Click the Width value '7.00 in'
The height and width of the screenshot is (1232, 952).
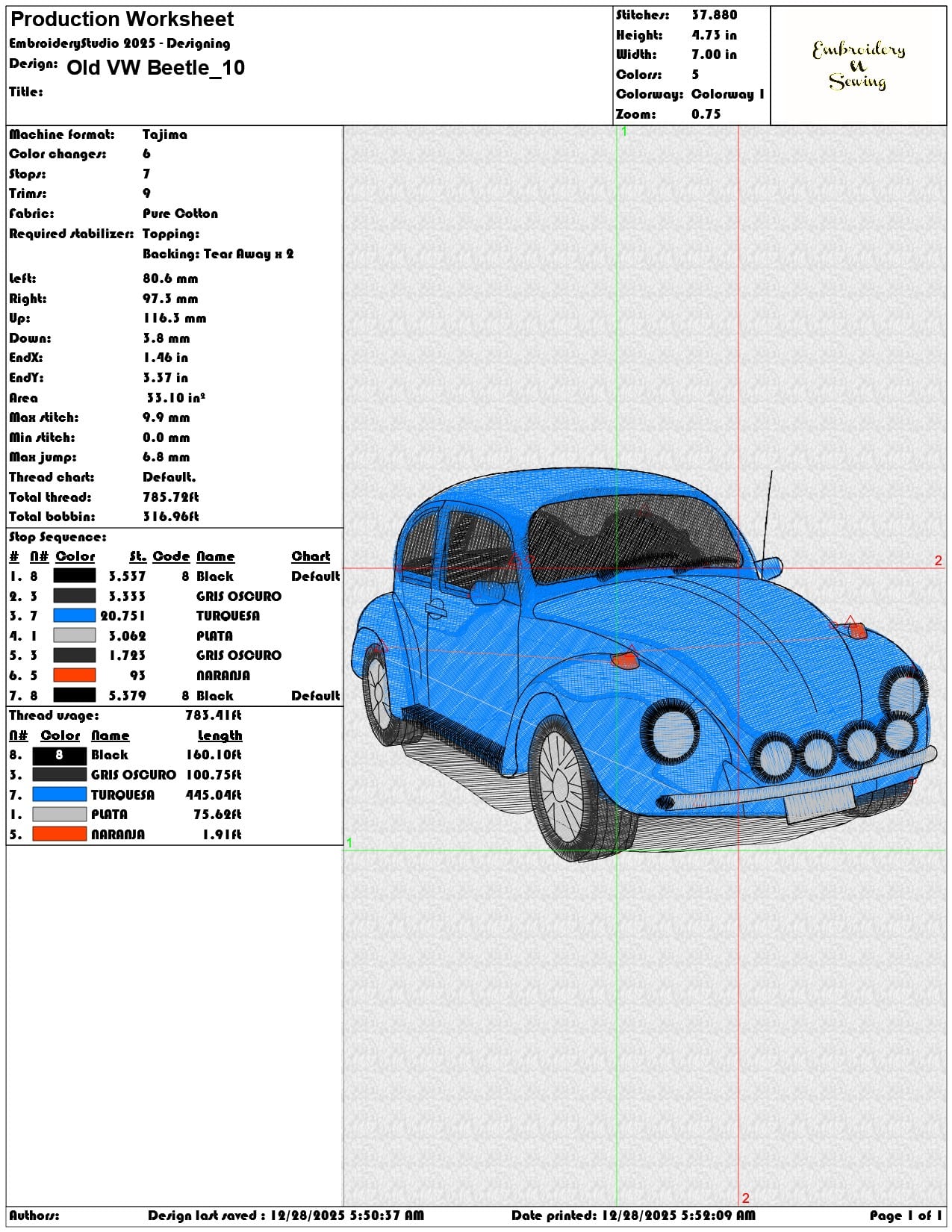(x=715, y=55)
